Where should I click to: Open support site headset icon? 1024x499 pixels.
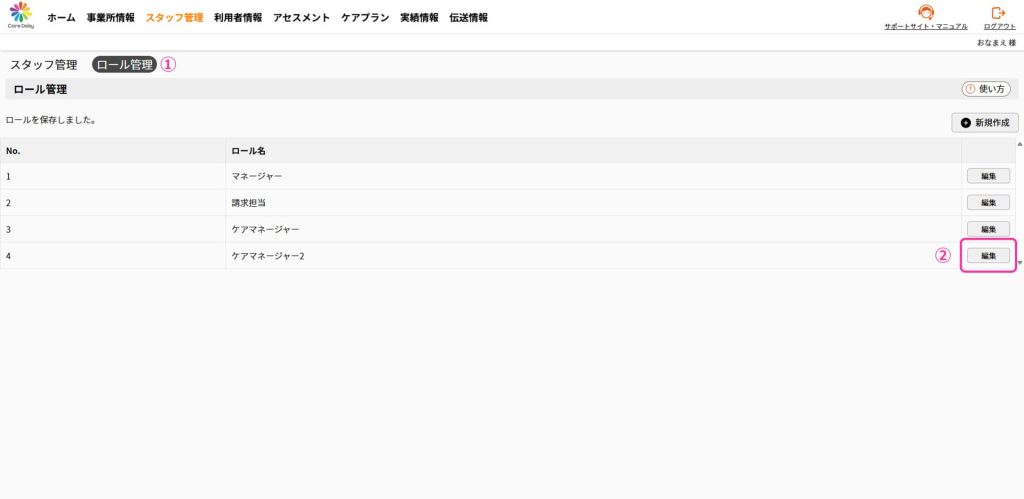(x=925, y=12)
